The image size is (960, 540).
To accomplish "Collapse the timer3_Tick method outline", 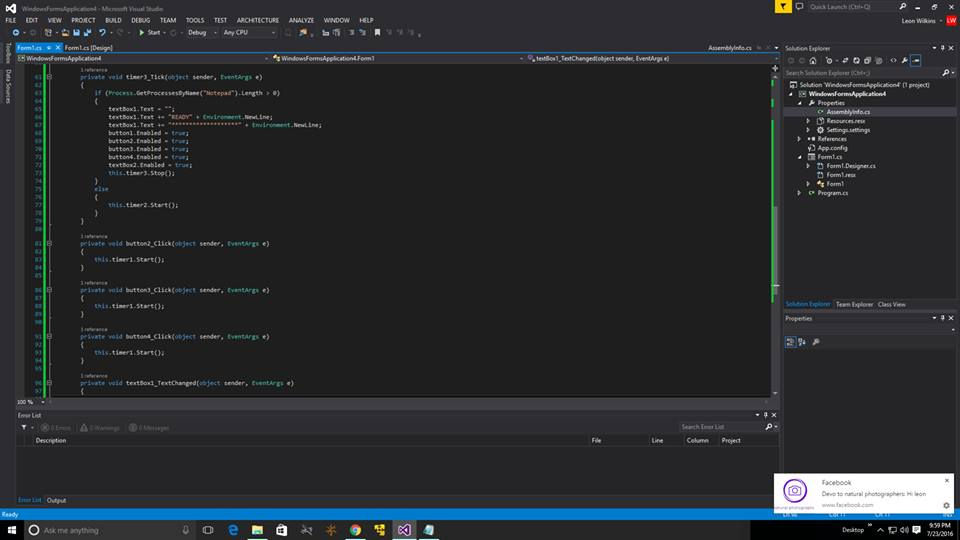I will [x=50, y=77].
